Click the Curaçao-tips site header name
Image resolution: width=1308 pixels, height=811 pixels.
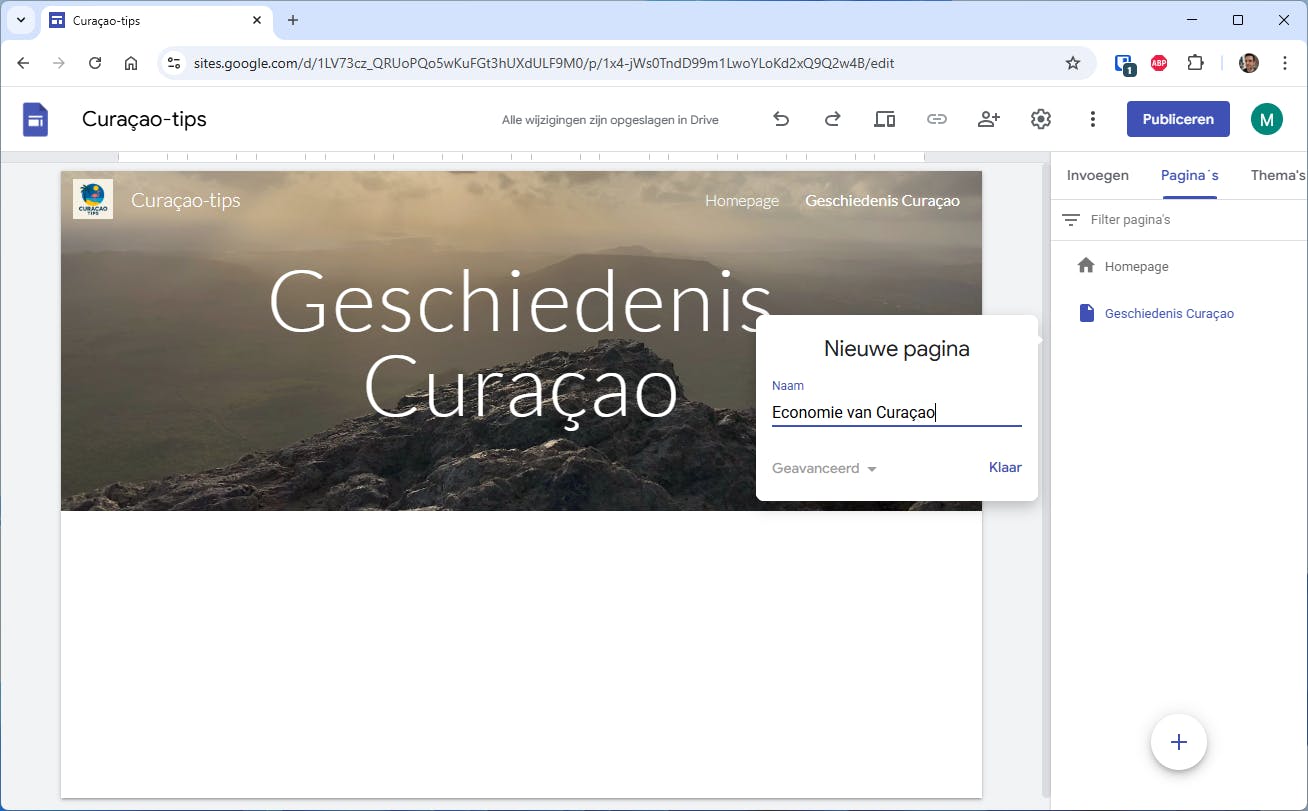[x=186, y=200]
